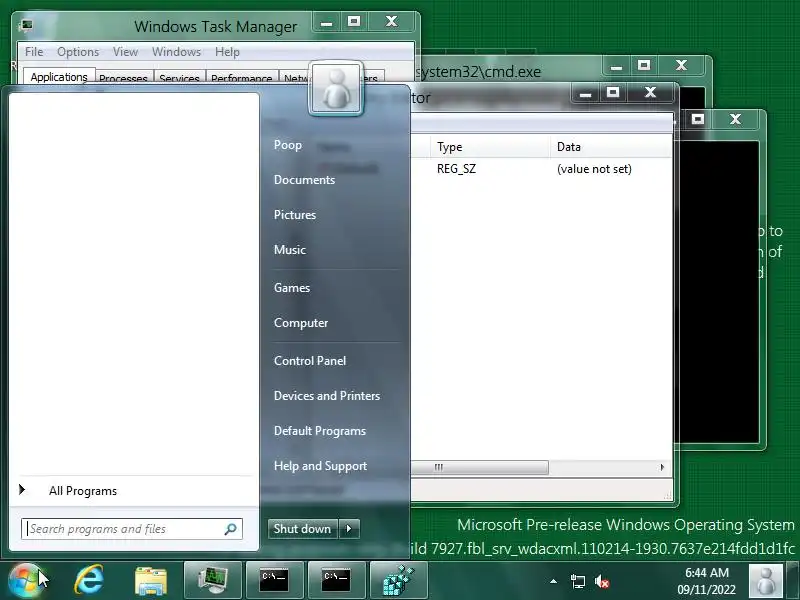Close the Task Manager window

pyautogui.click(x=392, y=22)
